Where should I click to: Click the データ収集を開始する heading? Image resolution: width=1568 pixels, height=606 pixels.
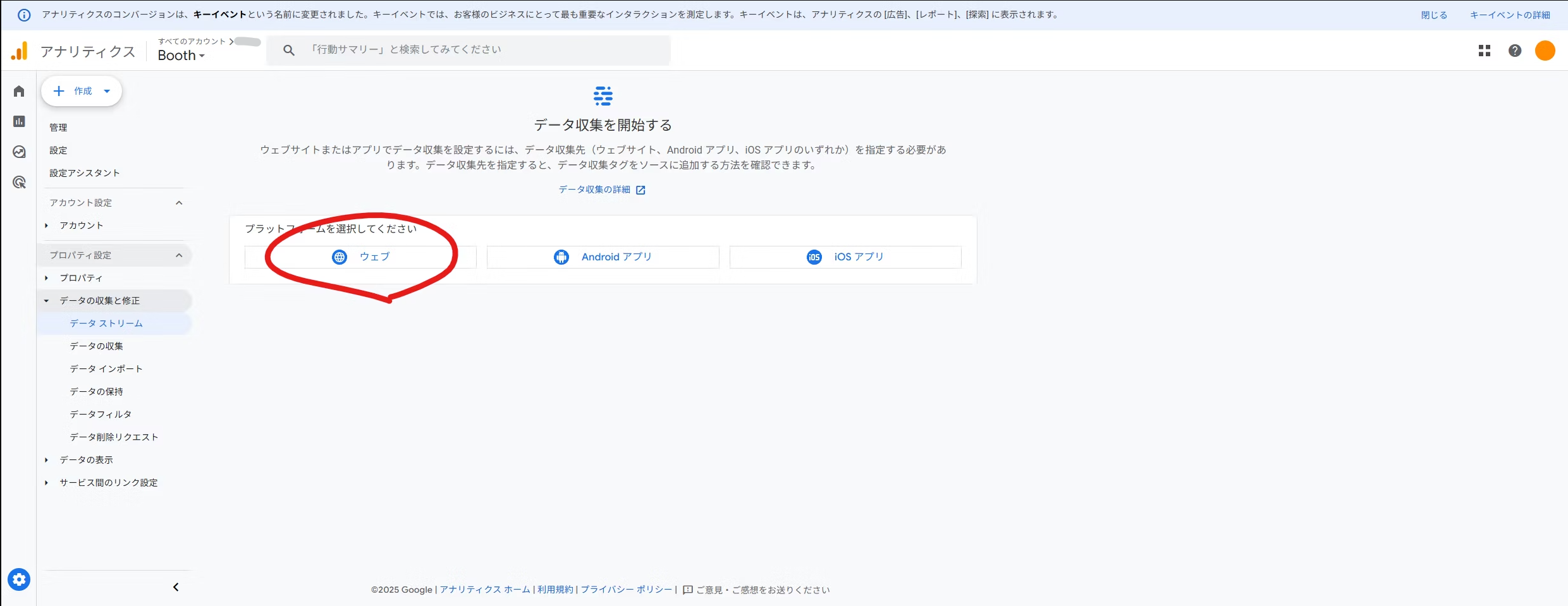point(603,125)
